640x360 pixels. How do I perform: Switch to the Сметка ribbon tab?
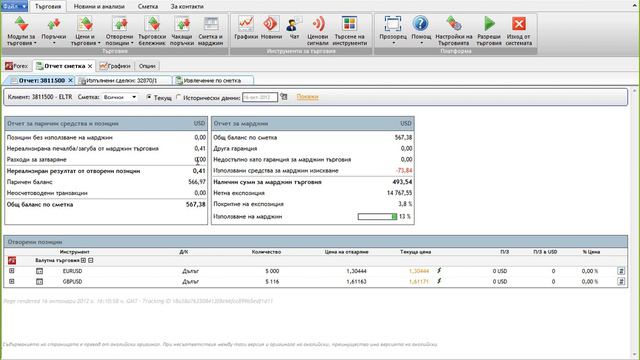148,7
